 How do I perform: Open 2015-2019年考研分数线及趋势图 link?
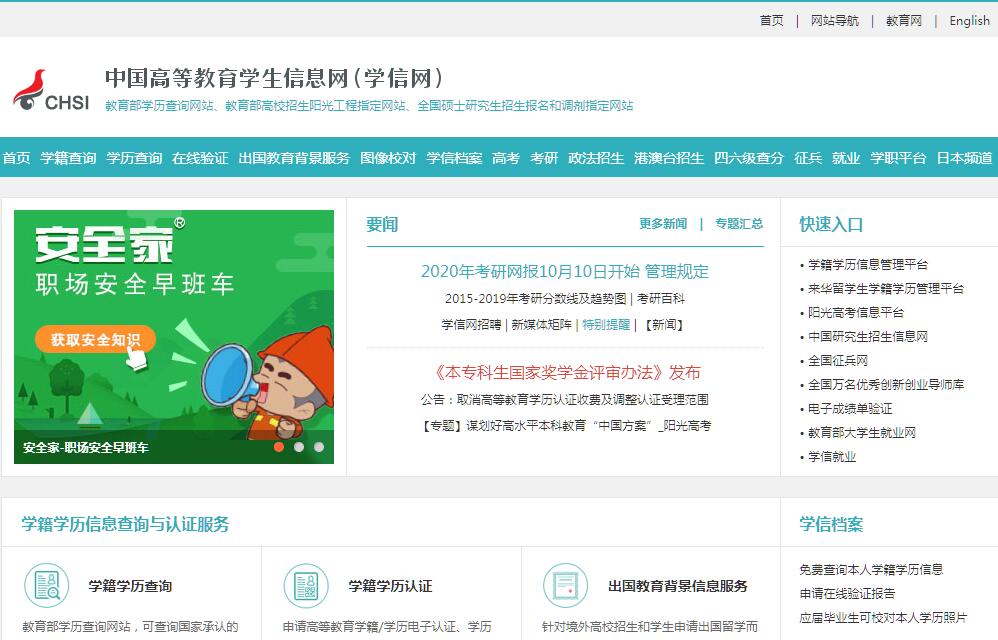535,298
